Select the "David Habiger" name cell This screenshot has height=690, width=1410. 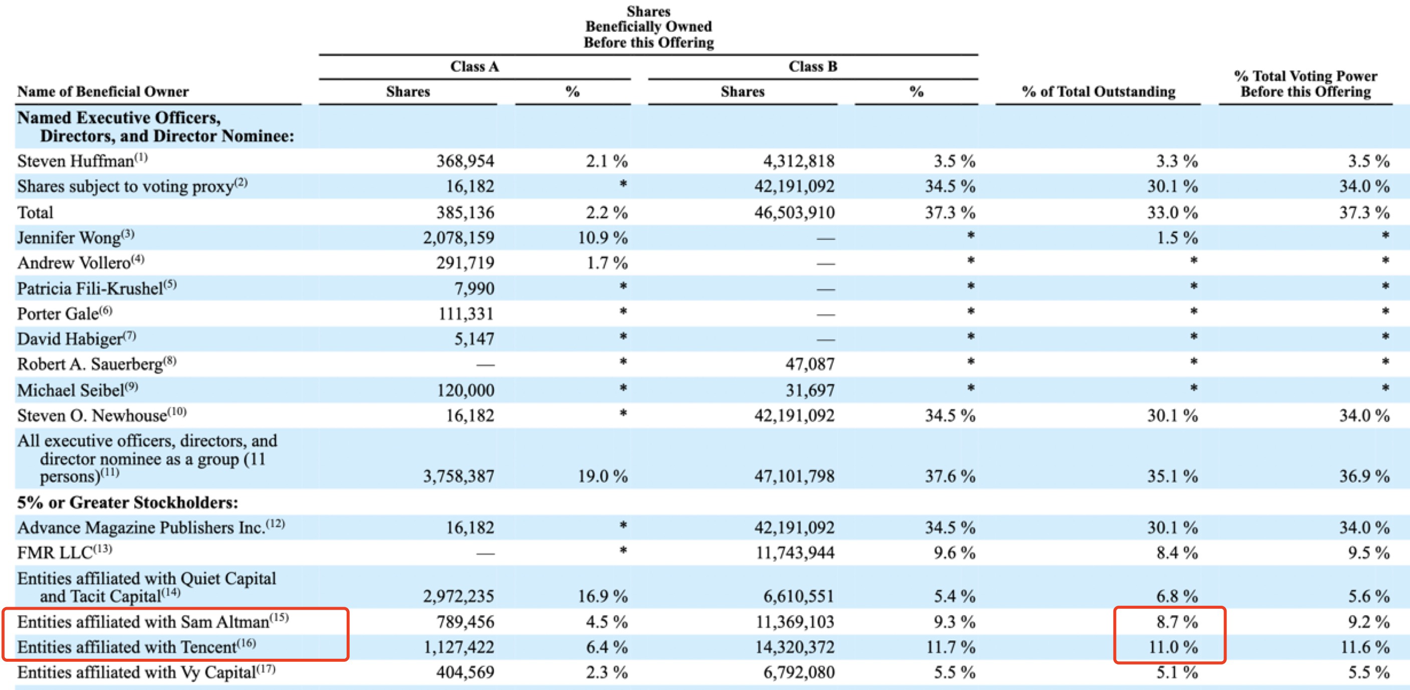click(70, 341)
